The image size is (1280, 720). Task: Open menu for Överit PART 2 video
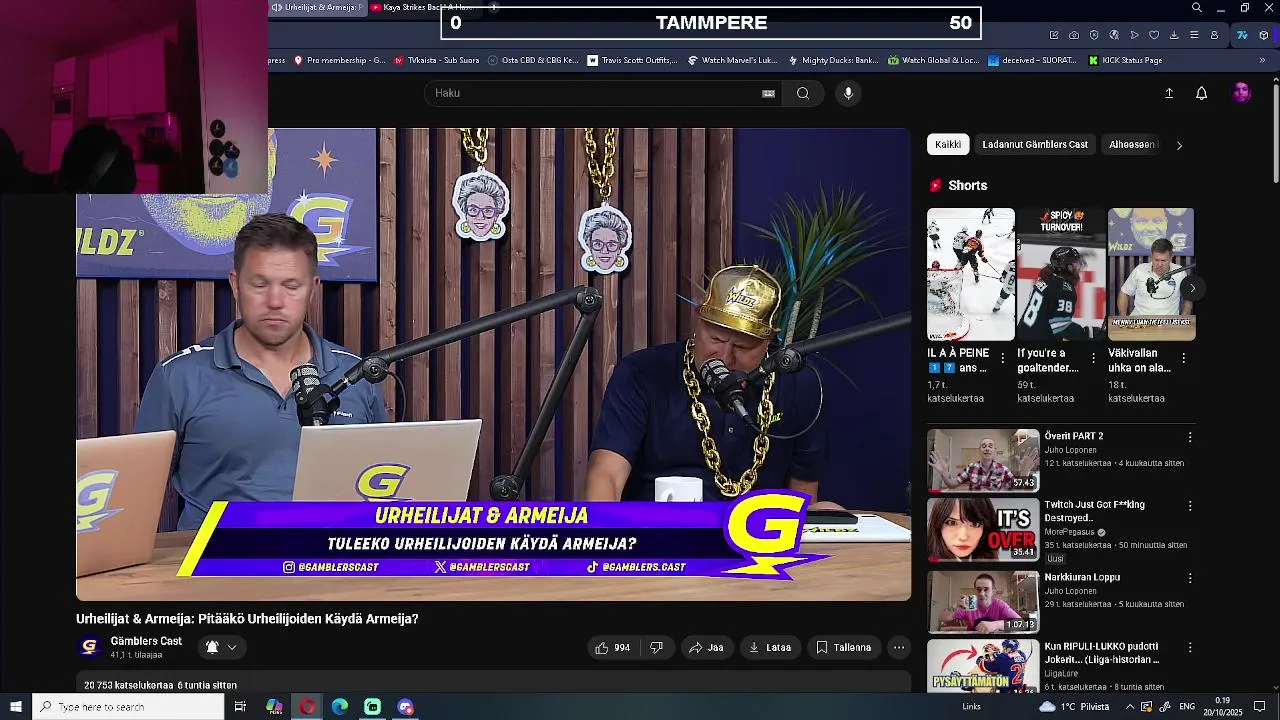pos(1189,437)
